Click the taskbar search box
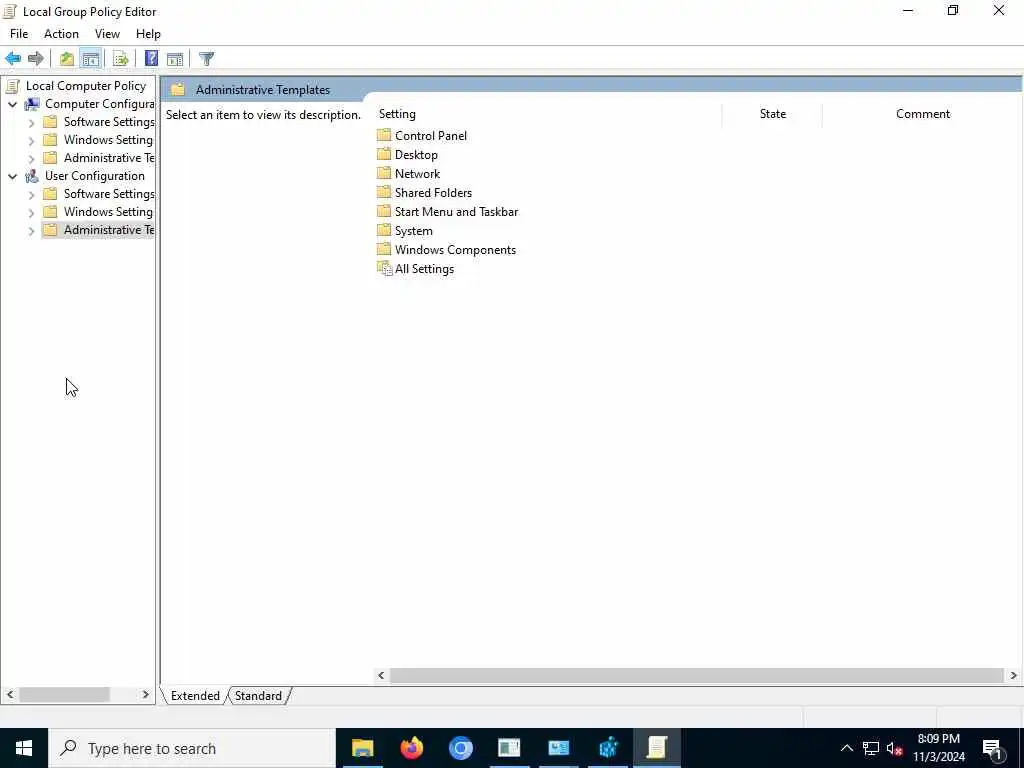Screen dimensions: 1024x768 point(192,748)
